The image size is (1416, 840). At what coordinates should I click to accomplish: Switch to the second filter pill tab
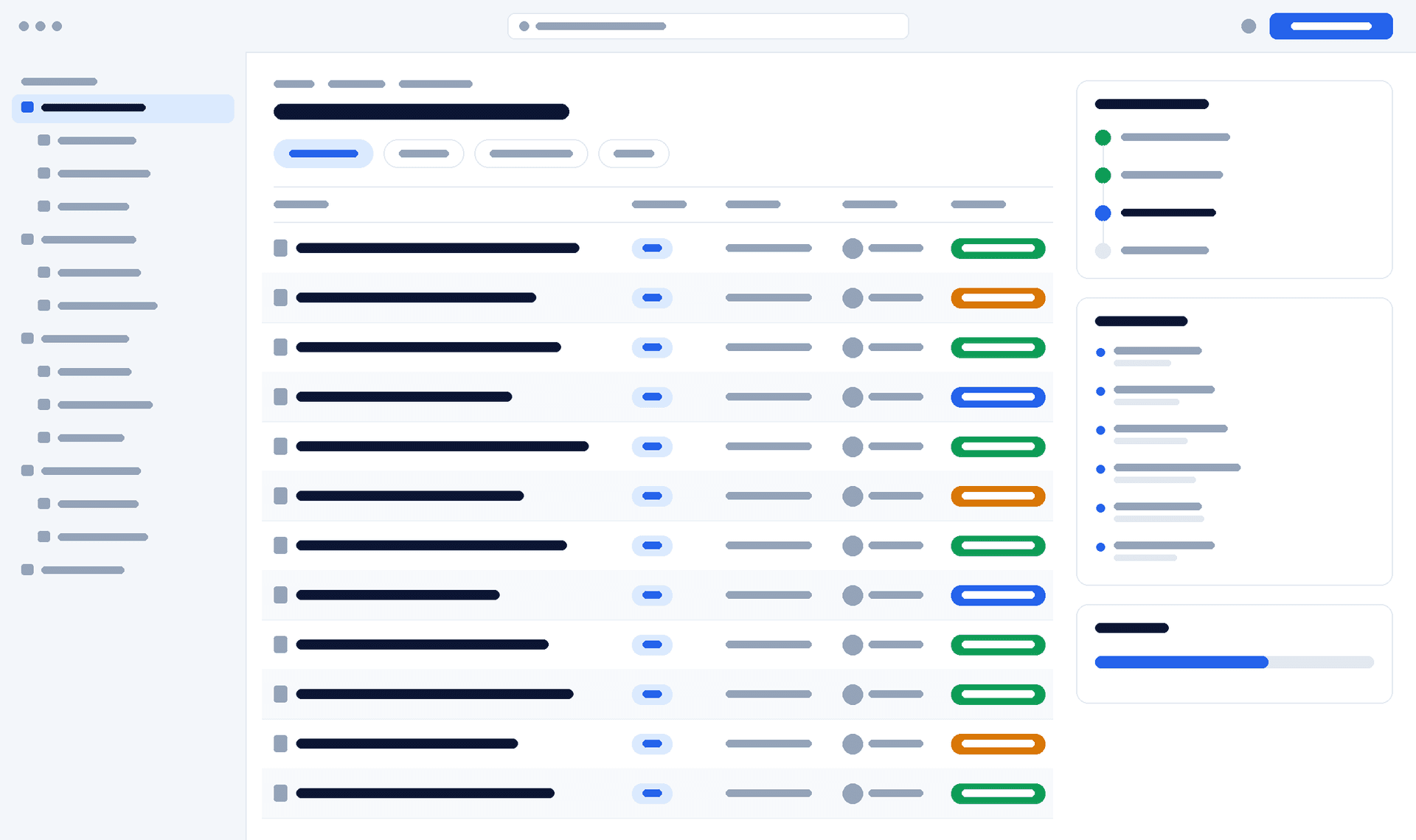pos(423,153)
